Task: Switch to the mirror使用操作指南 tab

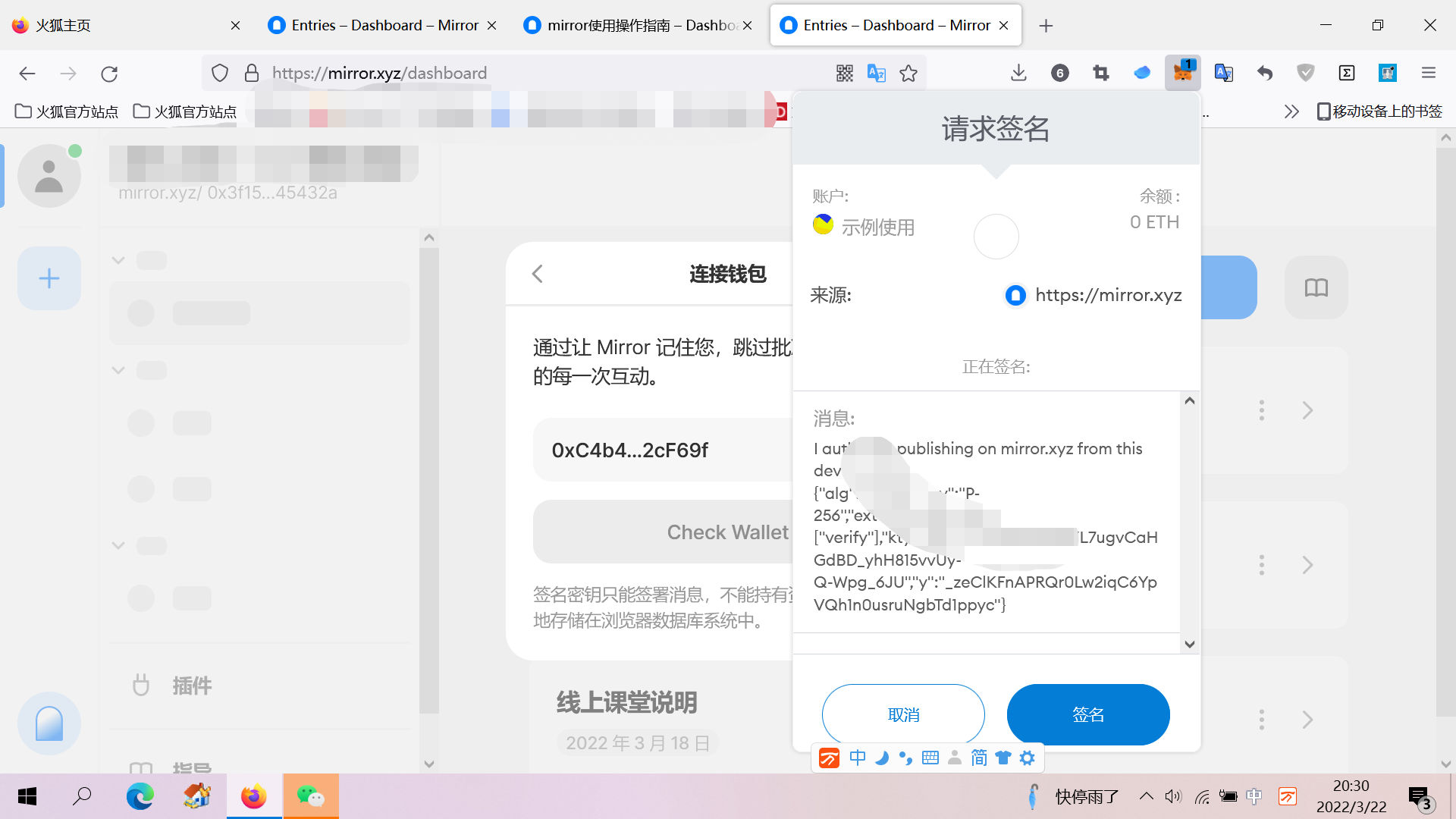Action: coord(639,25)
